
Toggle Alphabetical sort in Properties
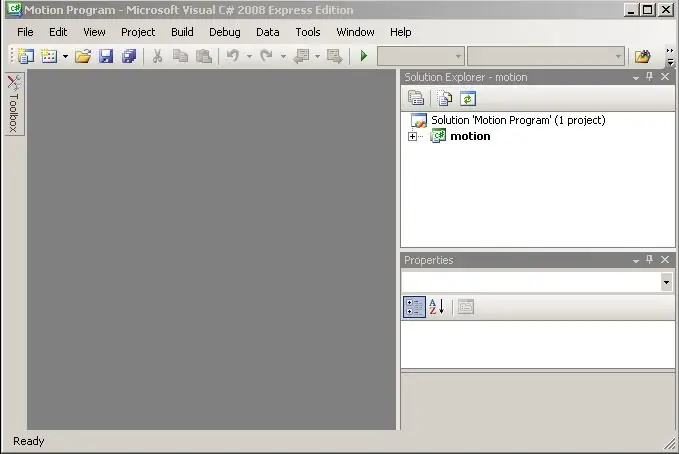(x=436, y=307)
